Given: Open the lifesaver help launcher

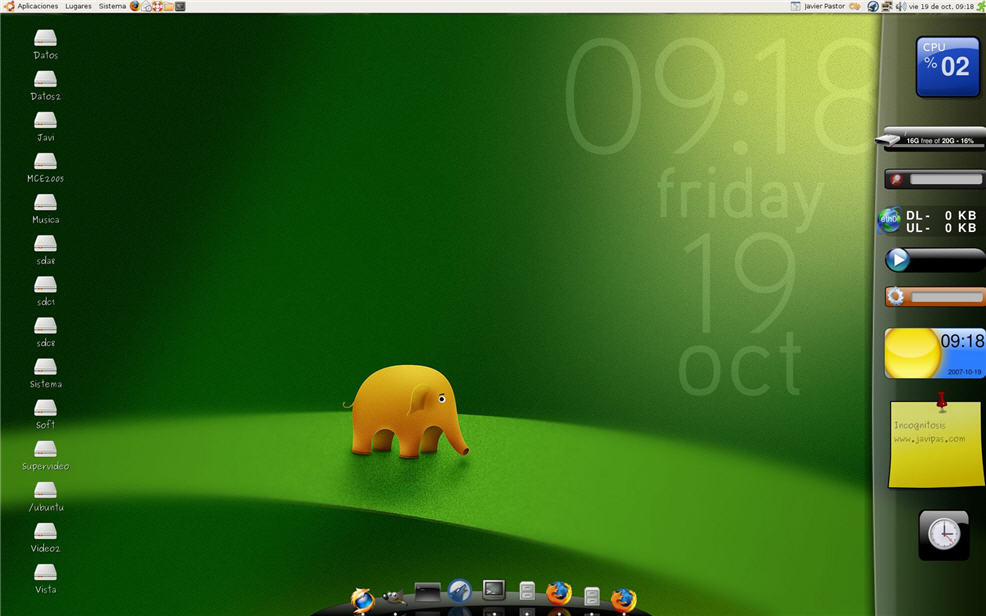Looking at the screenshot, I should [157, 6].
